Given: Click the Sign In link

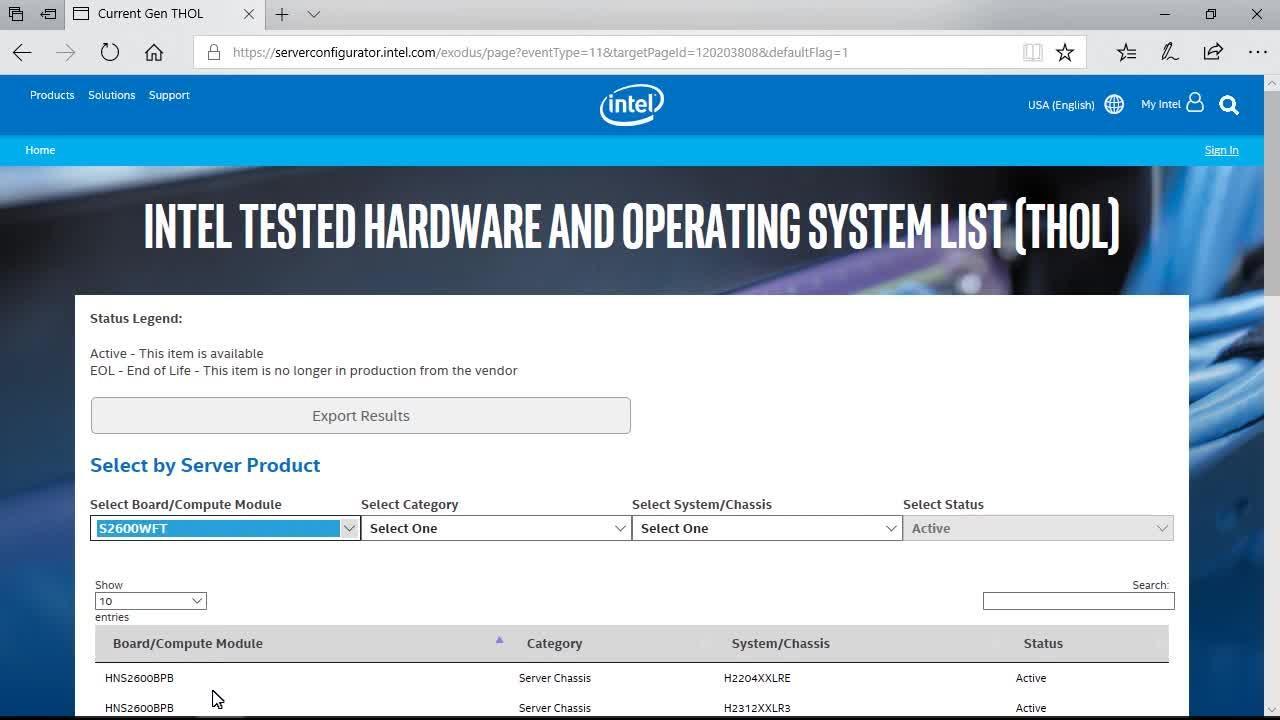Looking at the screenshot, I should tap(1221, 150).
